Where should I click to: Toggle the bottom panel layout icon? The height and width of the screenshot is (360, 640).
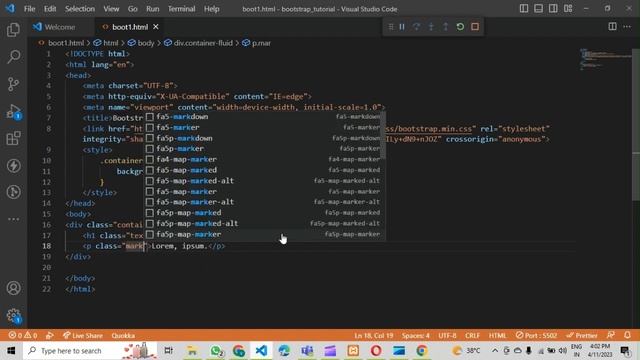click(538, 9)
